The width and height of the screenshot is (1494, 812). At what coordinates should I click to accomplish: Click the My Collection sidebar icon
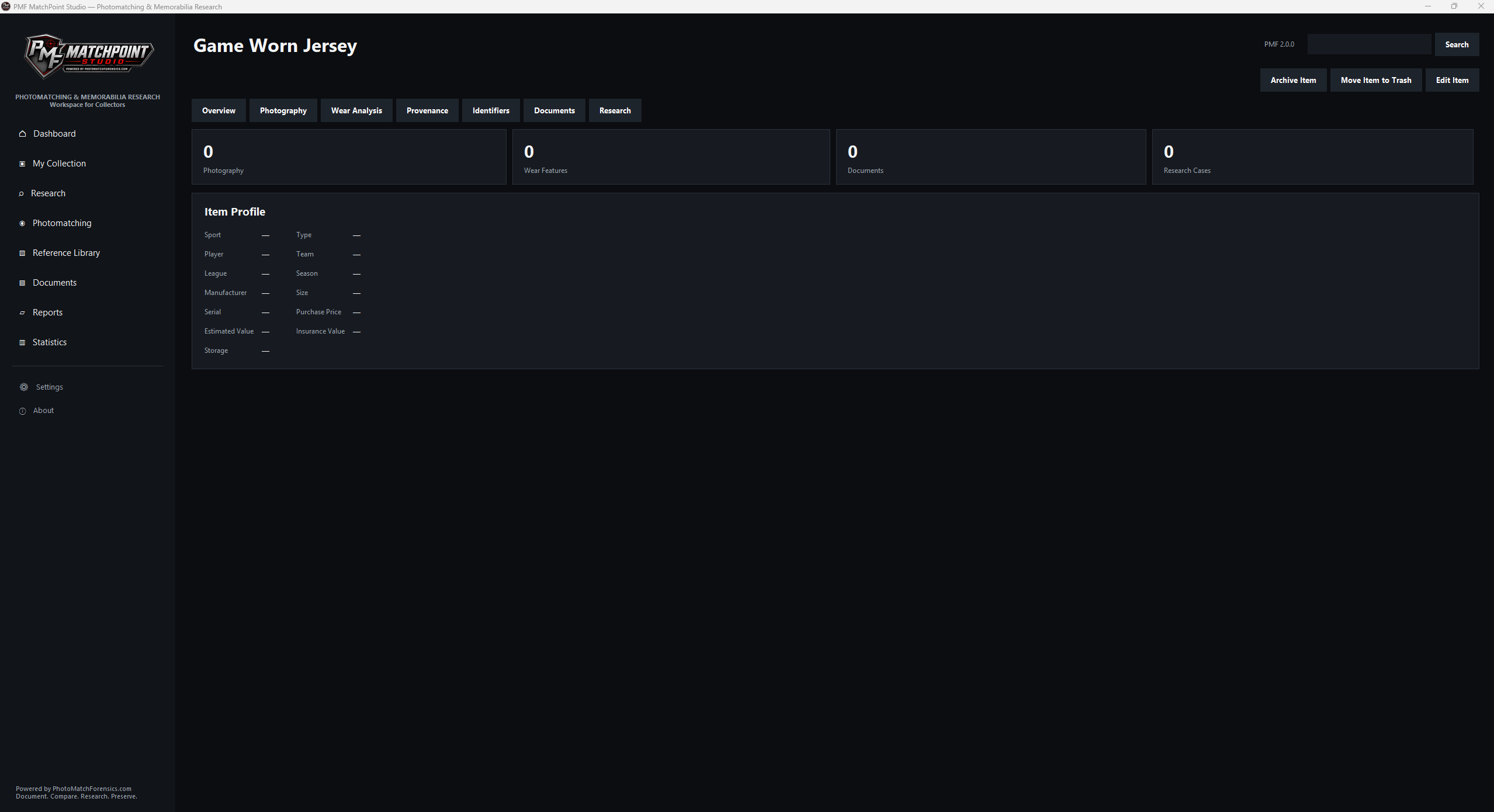22,164
